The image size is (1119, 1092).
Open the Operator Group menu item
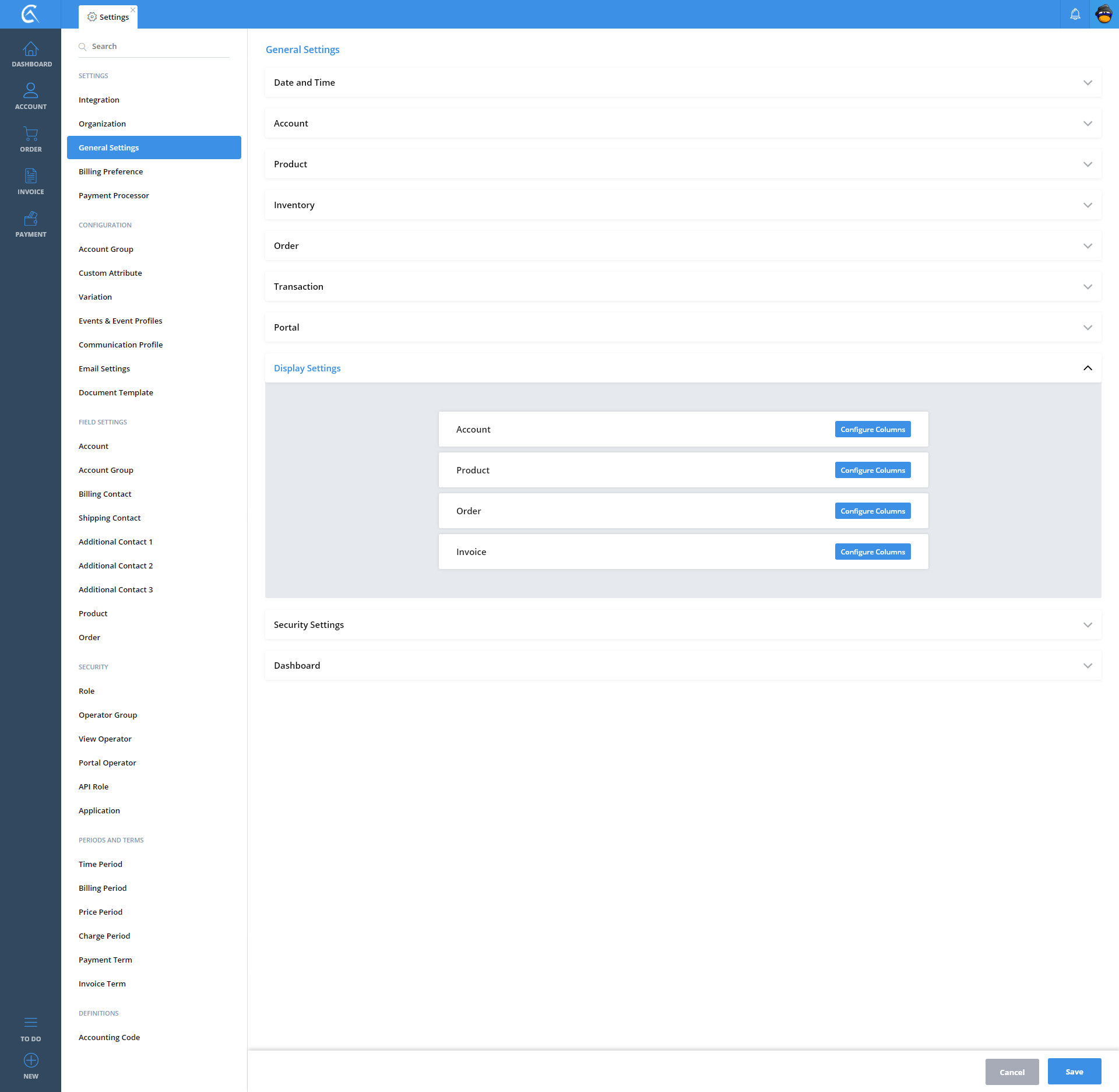(108, 715)
